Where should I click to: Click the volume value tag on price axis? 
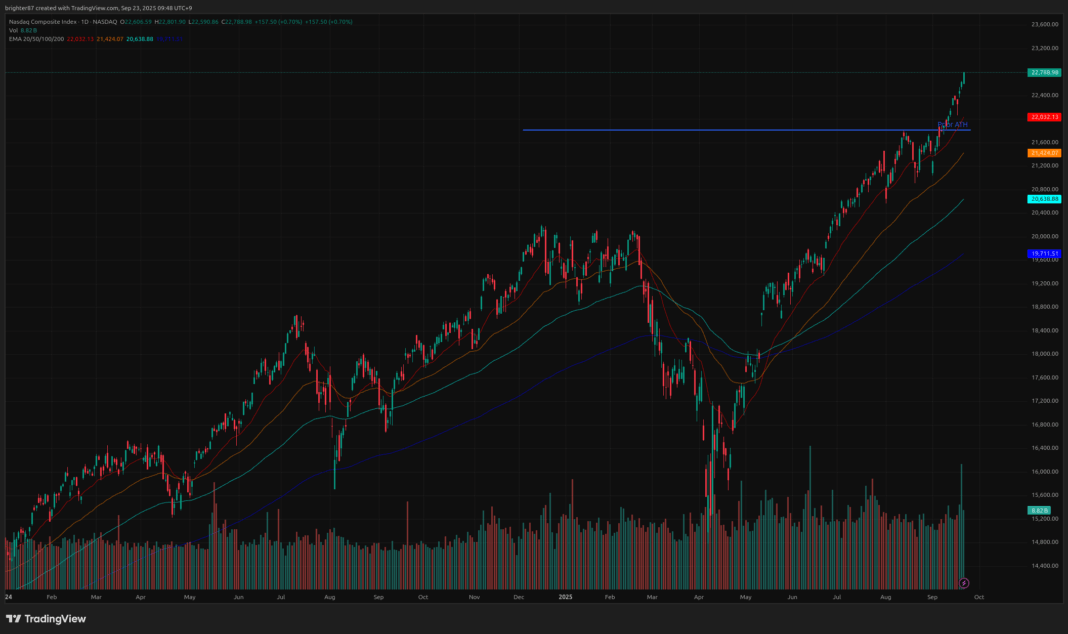coord(1038,510)
